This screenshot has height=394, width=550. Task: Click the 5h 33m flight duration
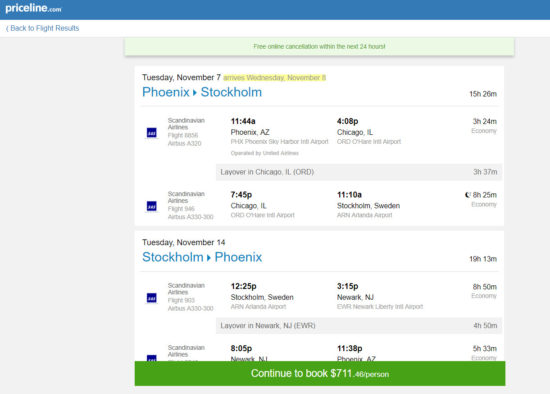(x=484, y=349)
